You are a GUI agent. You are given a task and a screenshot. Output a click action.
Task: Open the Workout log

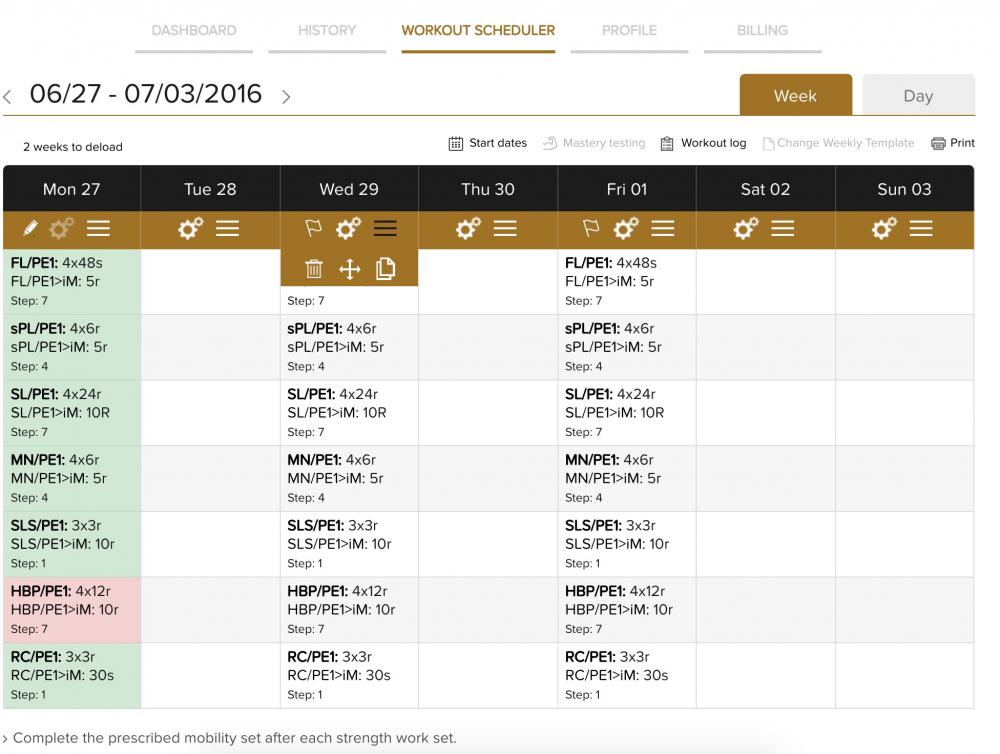703,143
